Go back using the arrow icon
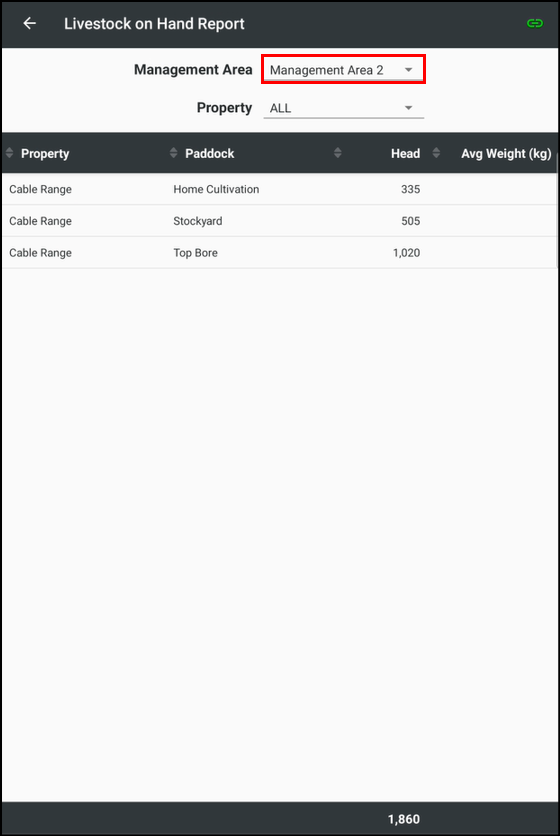This screenshot has height=836, width=560. [x=30, y=23]
